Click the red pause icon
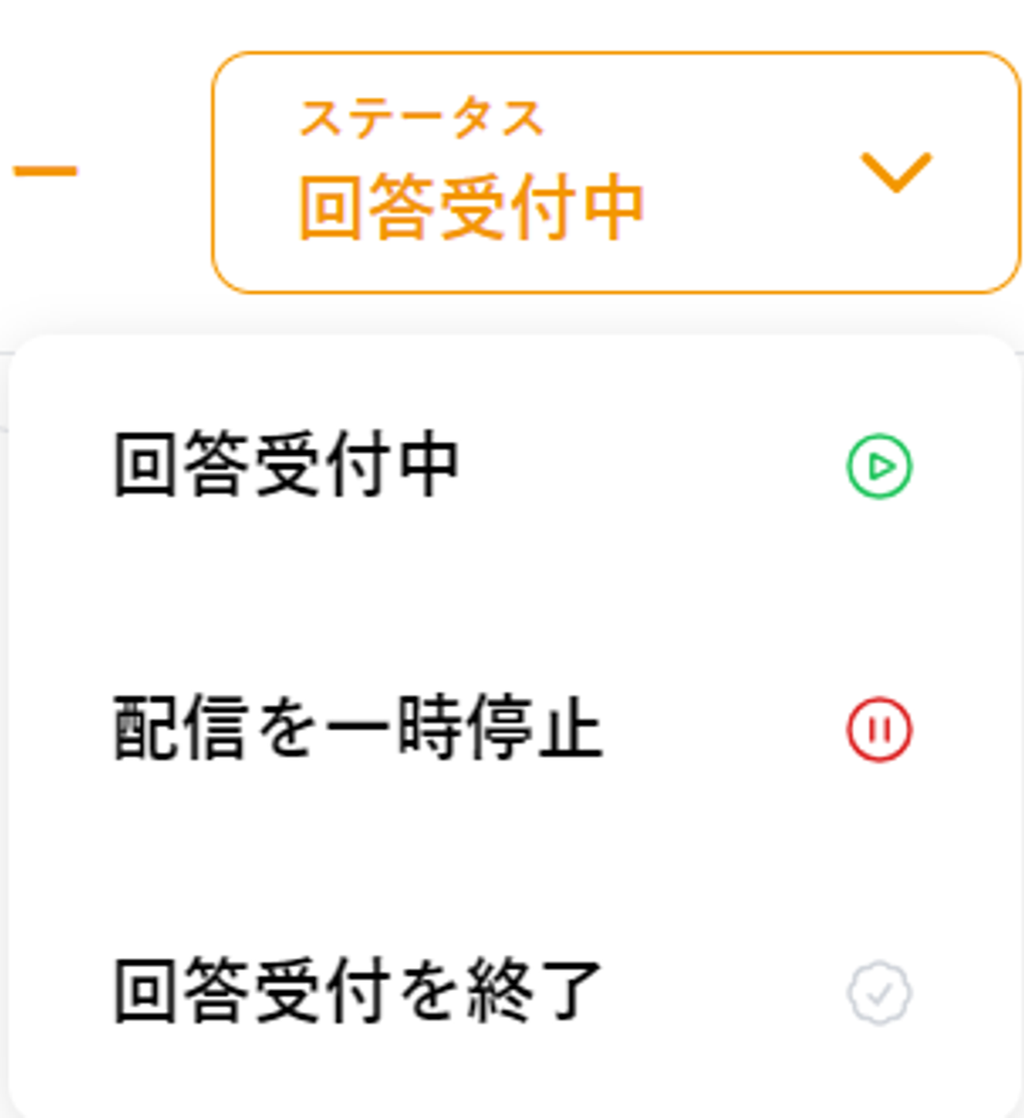 879,730
